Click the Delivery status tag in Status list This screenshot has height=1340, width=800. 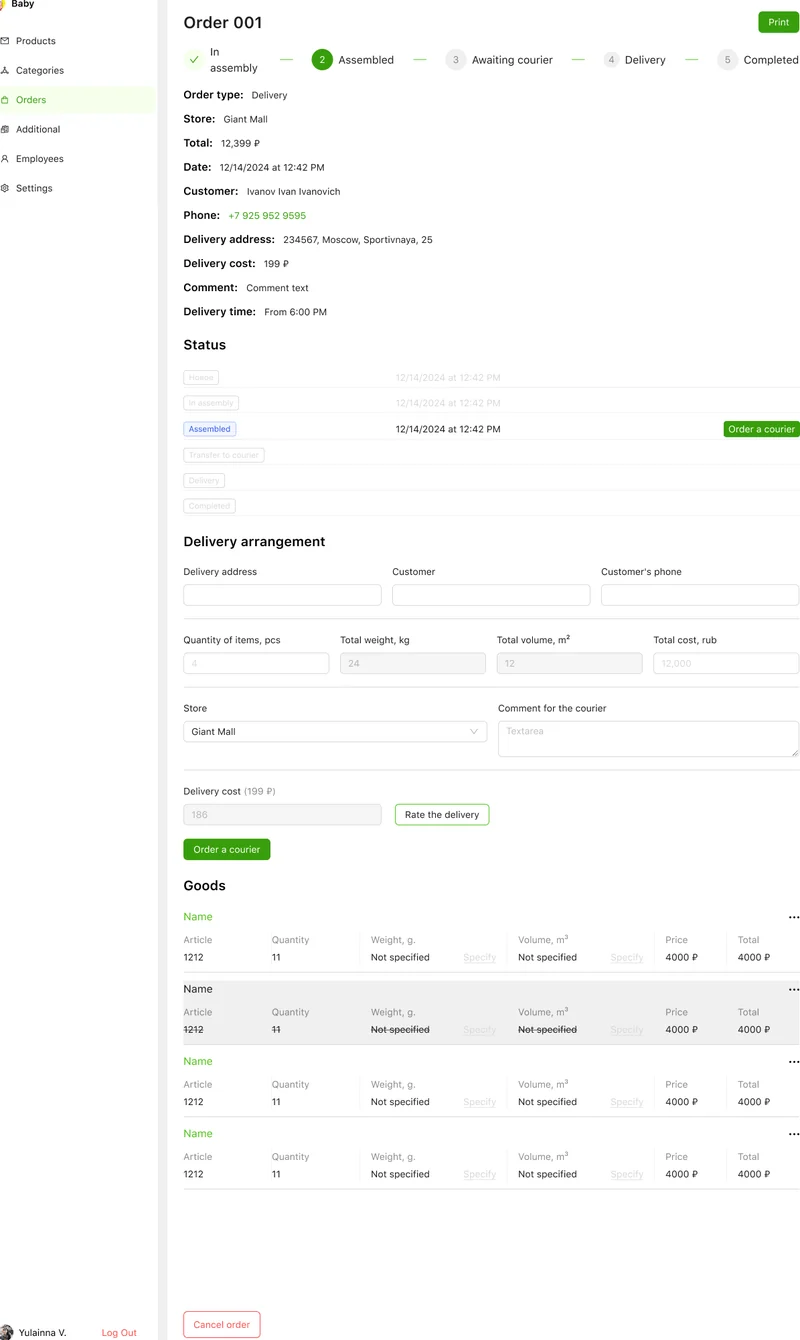coord(204,481)
